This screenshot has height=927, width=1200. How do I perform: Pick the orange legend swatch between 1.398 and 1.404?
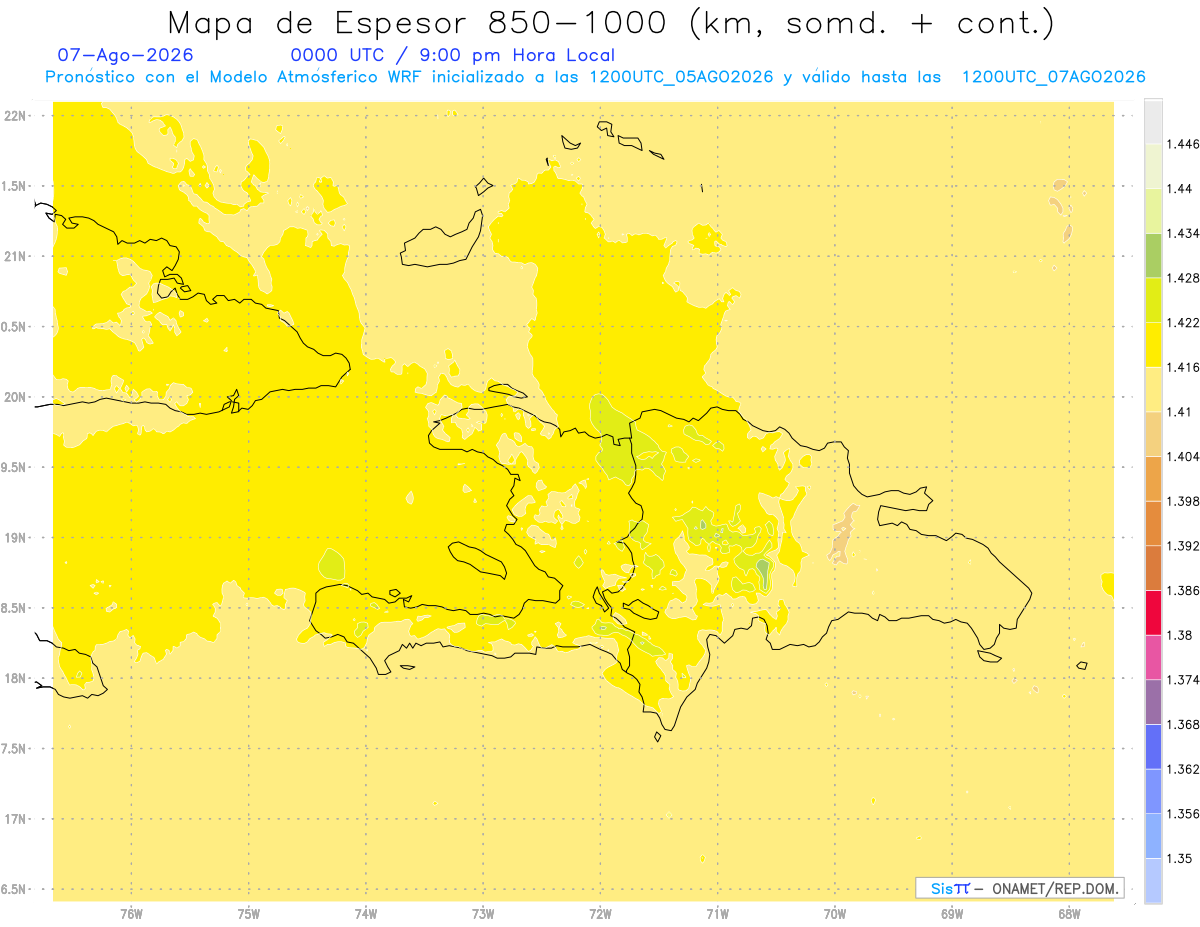1153,478
